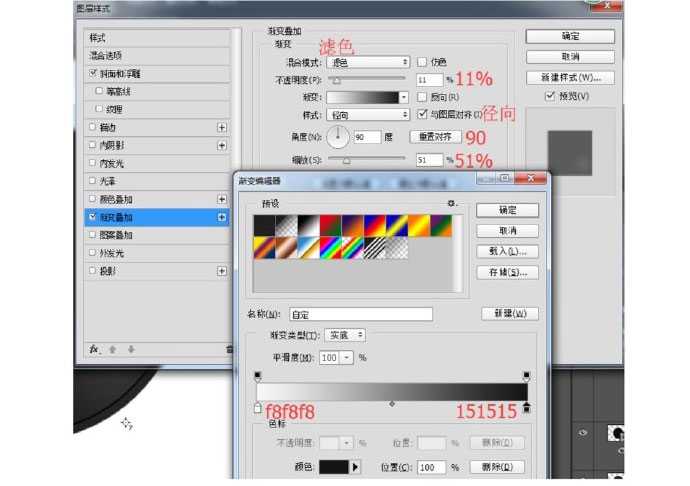Viewport: 690px width, 486px height.
Task: Select the right black color stop 151515
Action: (x=527, y=408)
